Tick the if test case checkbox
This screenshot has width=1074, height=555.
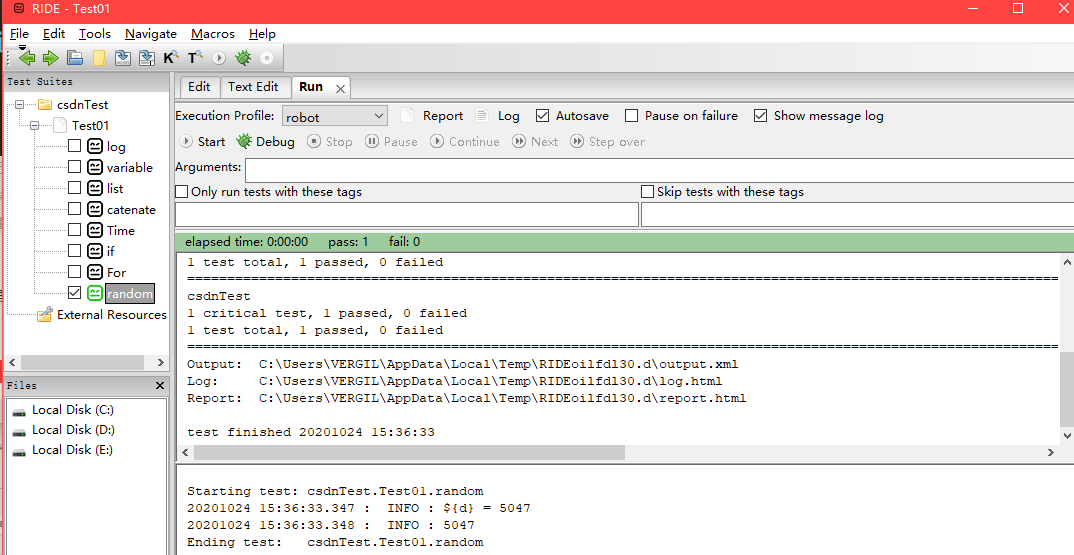click(x=75, y=251)
